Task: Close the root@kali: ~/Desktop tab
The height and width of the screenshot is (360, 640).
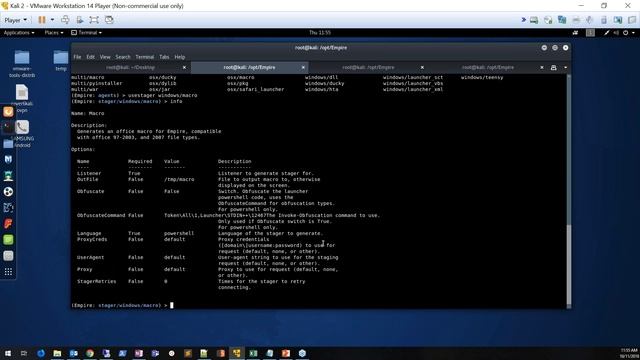Action: pyautogui.click(x=184, y=67)
